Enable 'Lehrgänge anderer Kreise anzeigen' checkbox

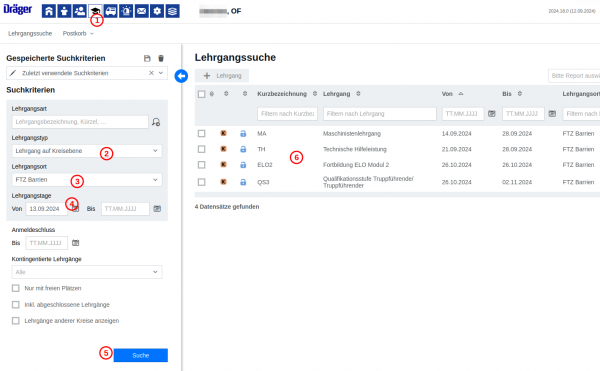click(x=16, y=321)
